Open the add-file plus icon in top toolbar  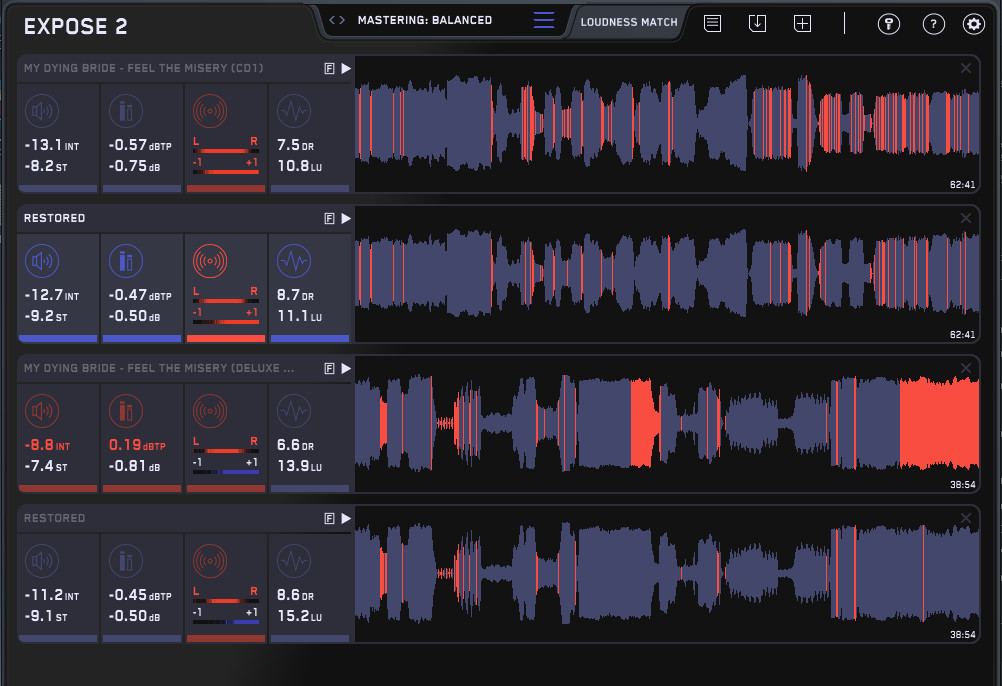802,23
